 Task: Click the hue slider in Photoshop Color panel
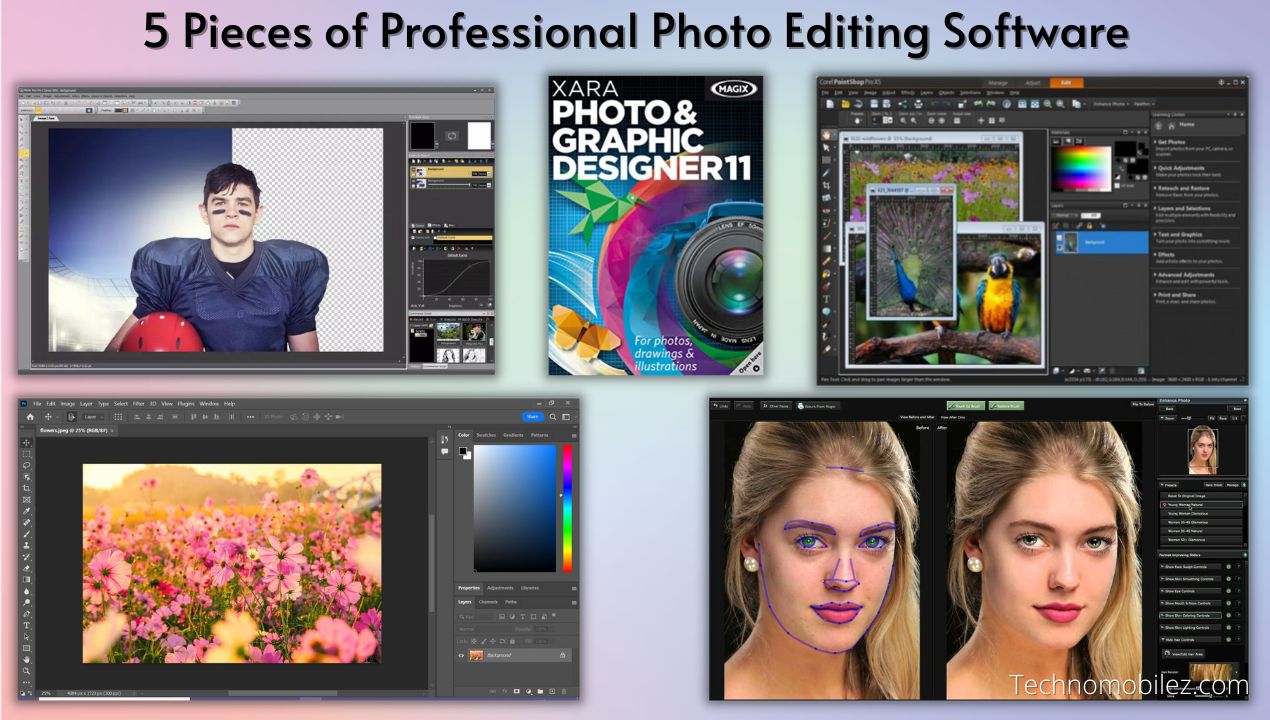[x=567, y=509]
